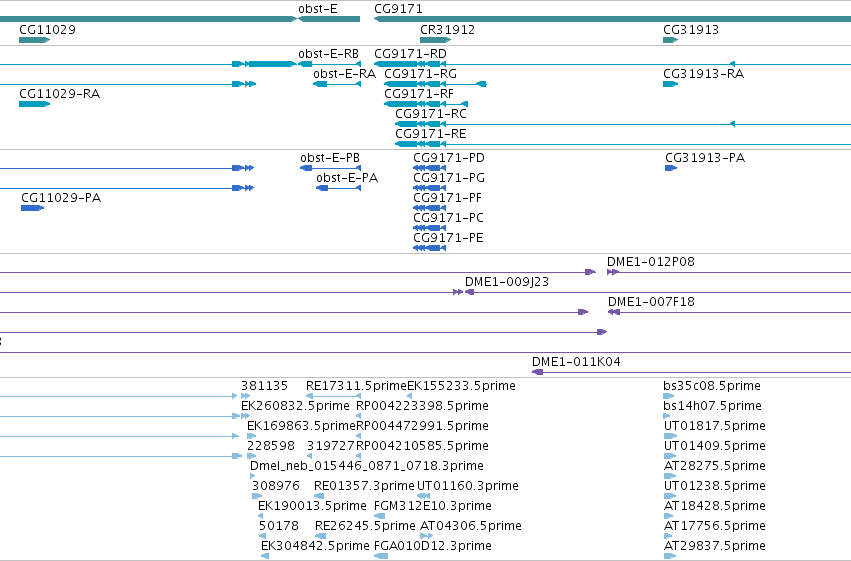Choose EST EK169863.5prime
Viewport: 851px width, 561px height.
pyautogui.click(x=301, y=426)
